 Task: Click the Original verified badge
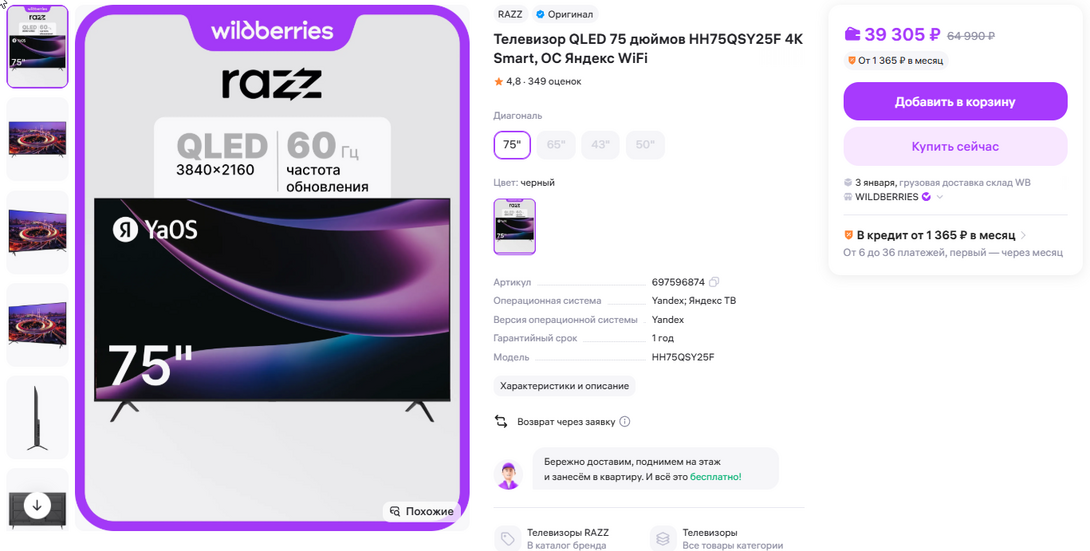click(564, 14)
